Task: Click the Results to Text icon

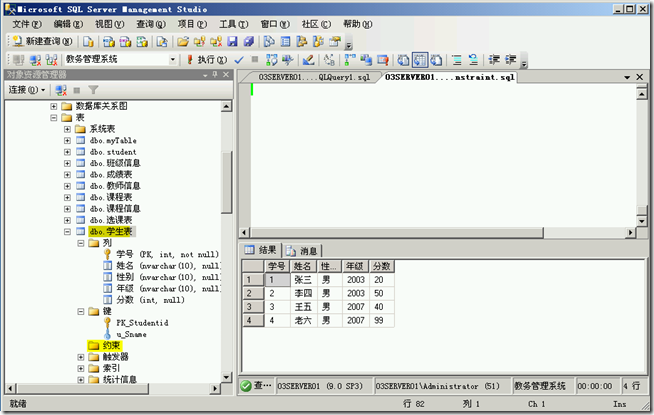Action: (403, 60)
